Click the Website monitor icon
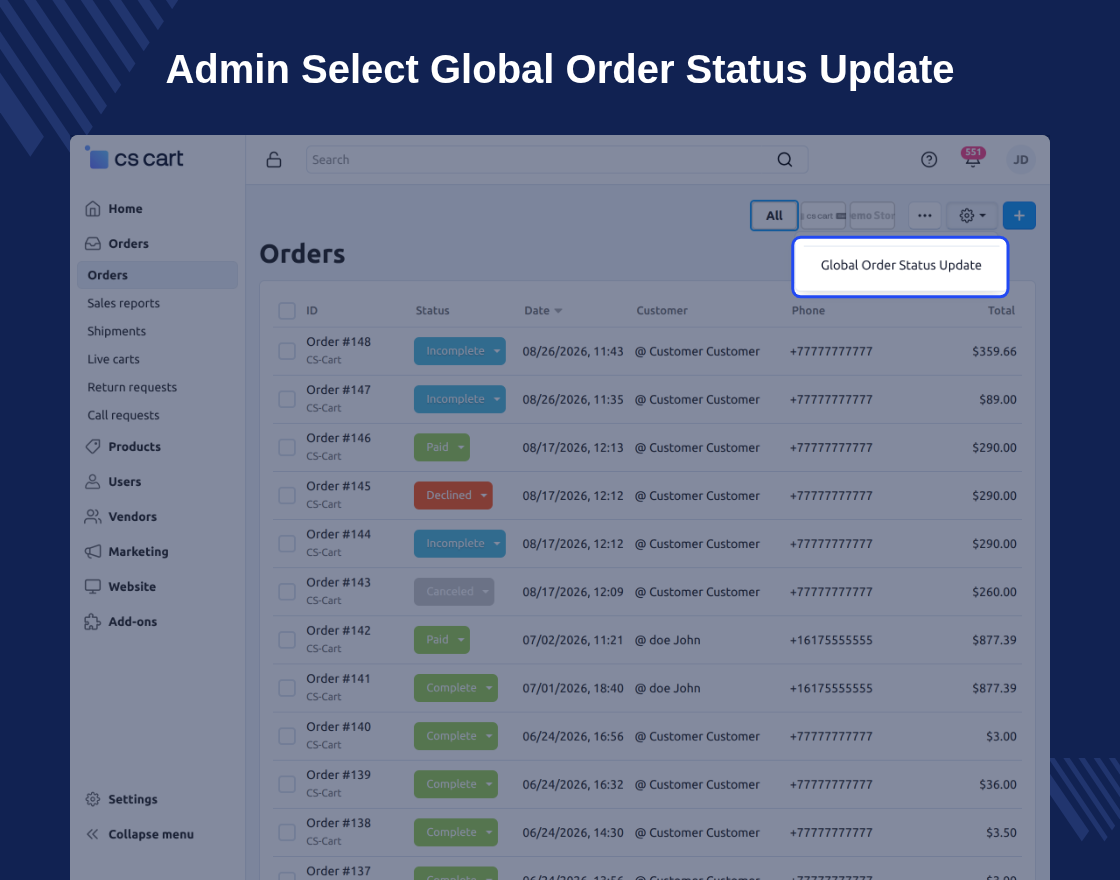This screenshot has width=1120, height=880. click(93, 586)
